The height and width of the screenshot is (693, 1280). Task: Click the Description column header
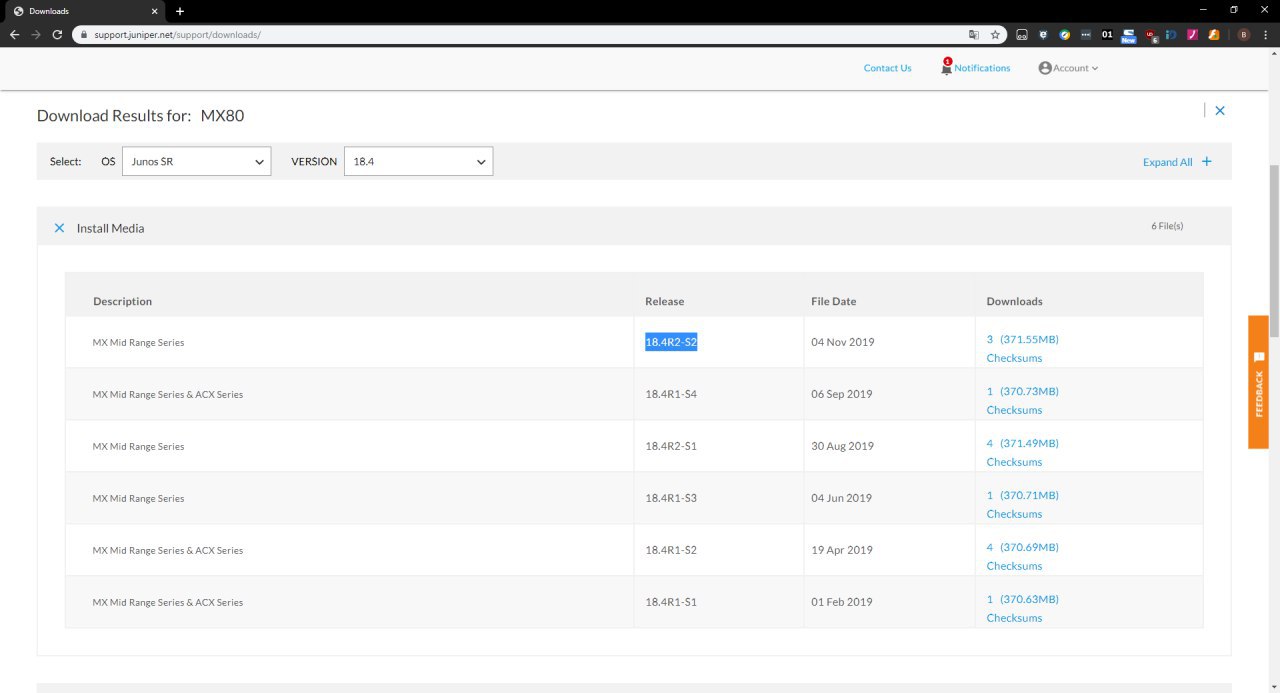click(123, 301)
